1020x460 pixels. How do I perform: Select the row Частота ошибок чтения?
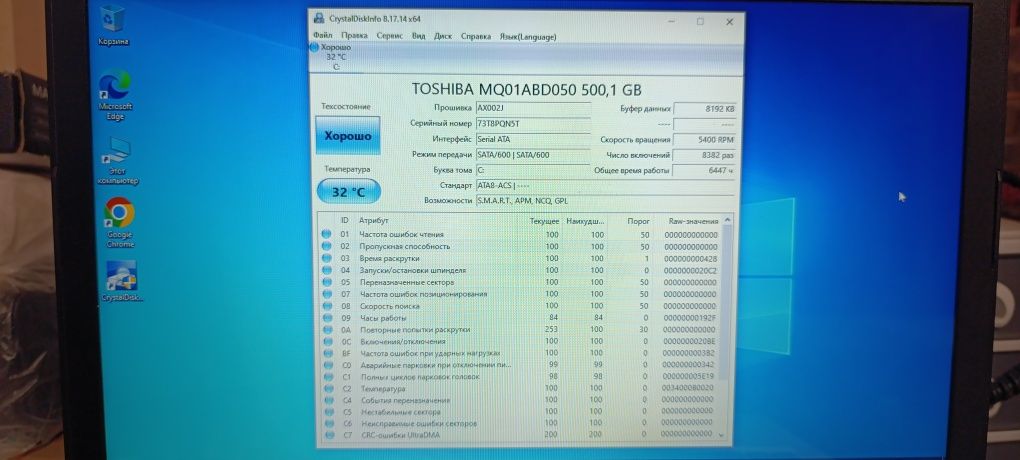pos(520,234)
